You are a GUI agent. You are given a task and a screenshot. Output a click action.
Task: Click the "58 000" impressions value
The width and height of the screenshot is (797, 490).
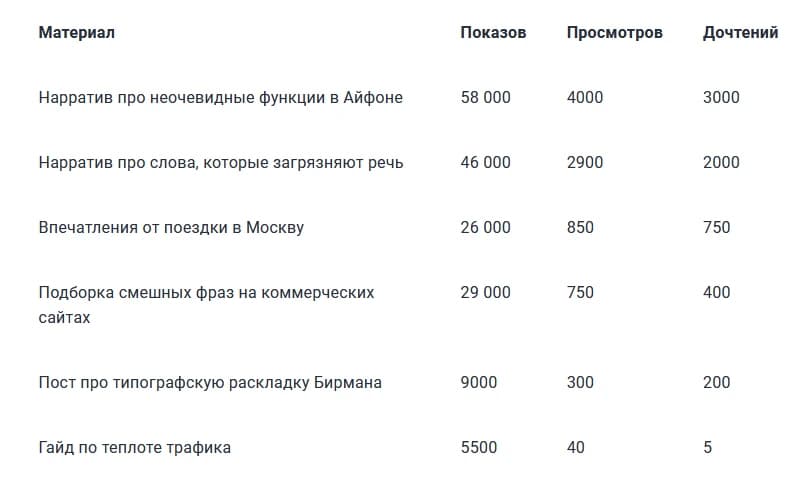point(485,98)
